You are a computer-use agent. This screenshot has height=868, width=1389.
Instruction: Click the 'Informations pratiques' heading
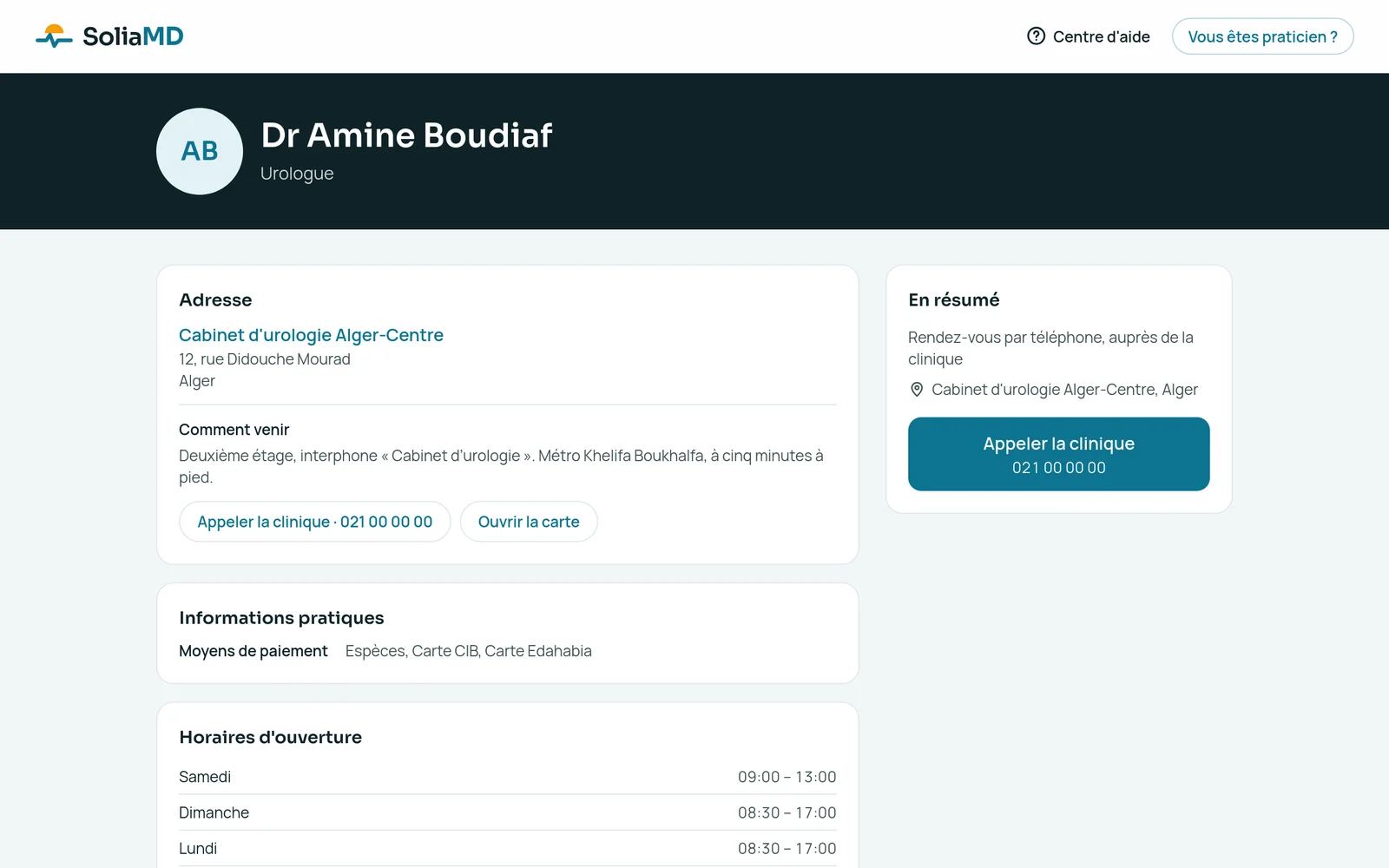[x=281, y=618]
